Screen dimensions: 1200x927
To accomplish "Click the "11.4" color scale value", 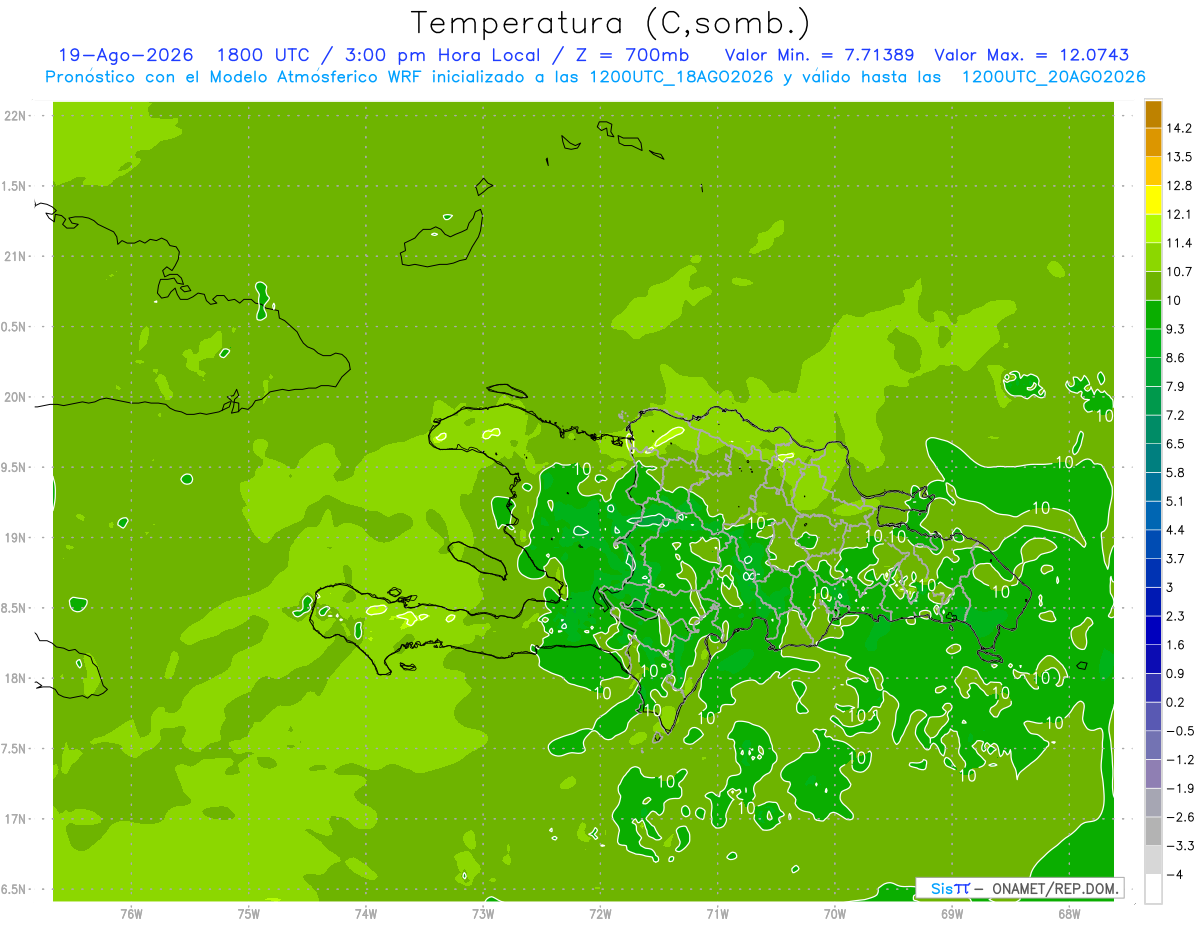I will 1180,243.
